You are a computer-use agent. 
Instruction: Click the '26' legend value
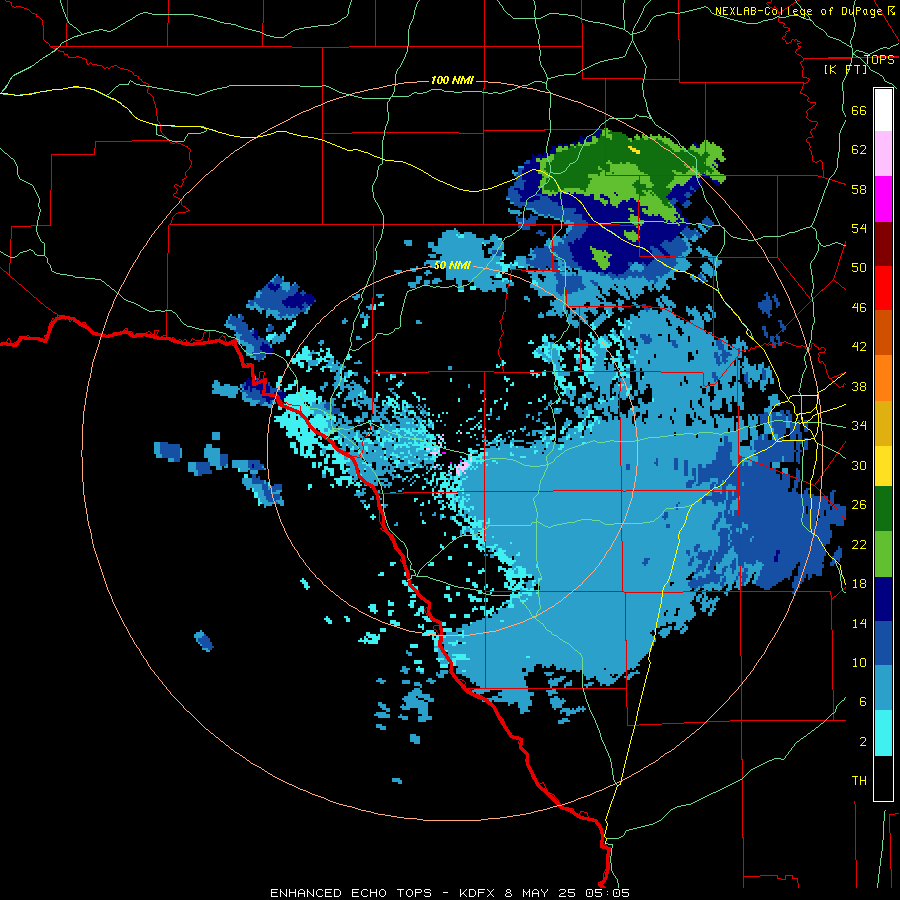click(x=859, y=505)
